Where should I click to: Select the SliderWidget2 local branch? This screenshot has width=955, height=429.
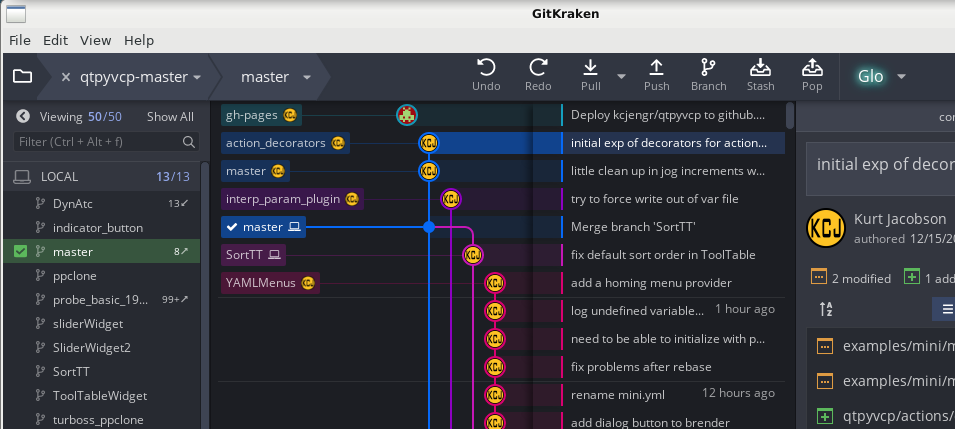point(102,347)
